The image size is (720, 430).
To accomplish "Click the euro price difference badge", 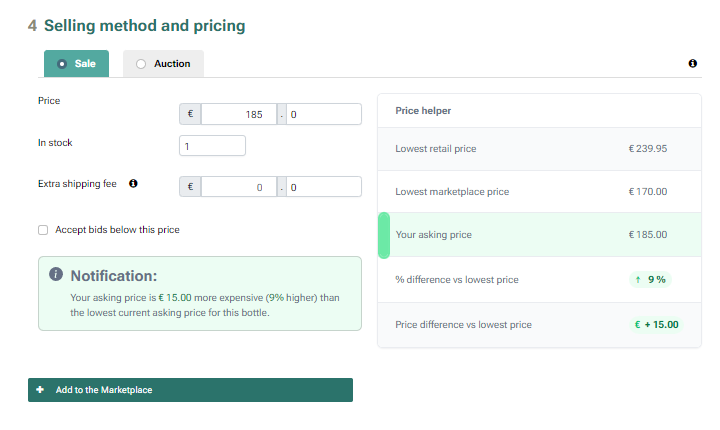I will pyautogui.click(x=655, y=325).
